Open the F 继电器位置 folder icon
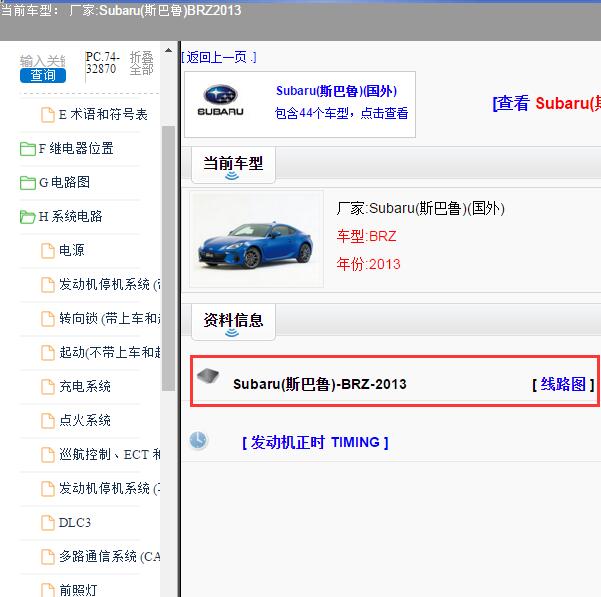The image size is (601, 597). 28,149
